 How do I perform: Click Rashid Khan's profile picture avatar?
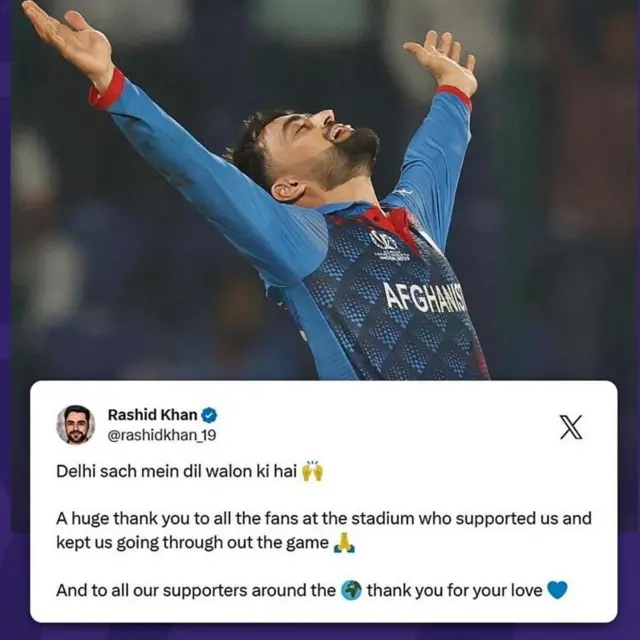coord(76,425)
